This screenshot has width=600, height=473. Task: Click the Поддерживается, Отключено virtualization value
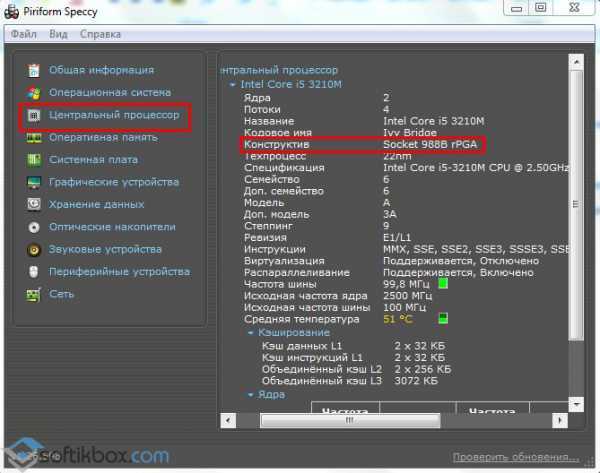[461, 261]
